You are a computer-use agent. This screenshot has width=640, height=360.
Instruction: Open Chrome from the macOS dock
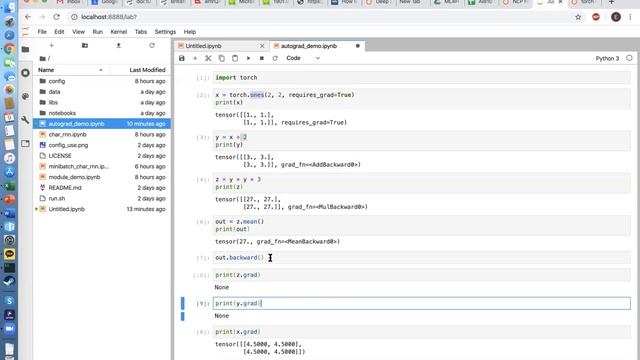(x=9, y=49)
